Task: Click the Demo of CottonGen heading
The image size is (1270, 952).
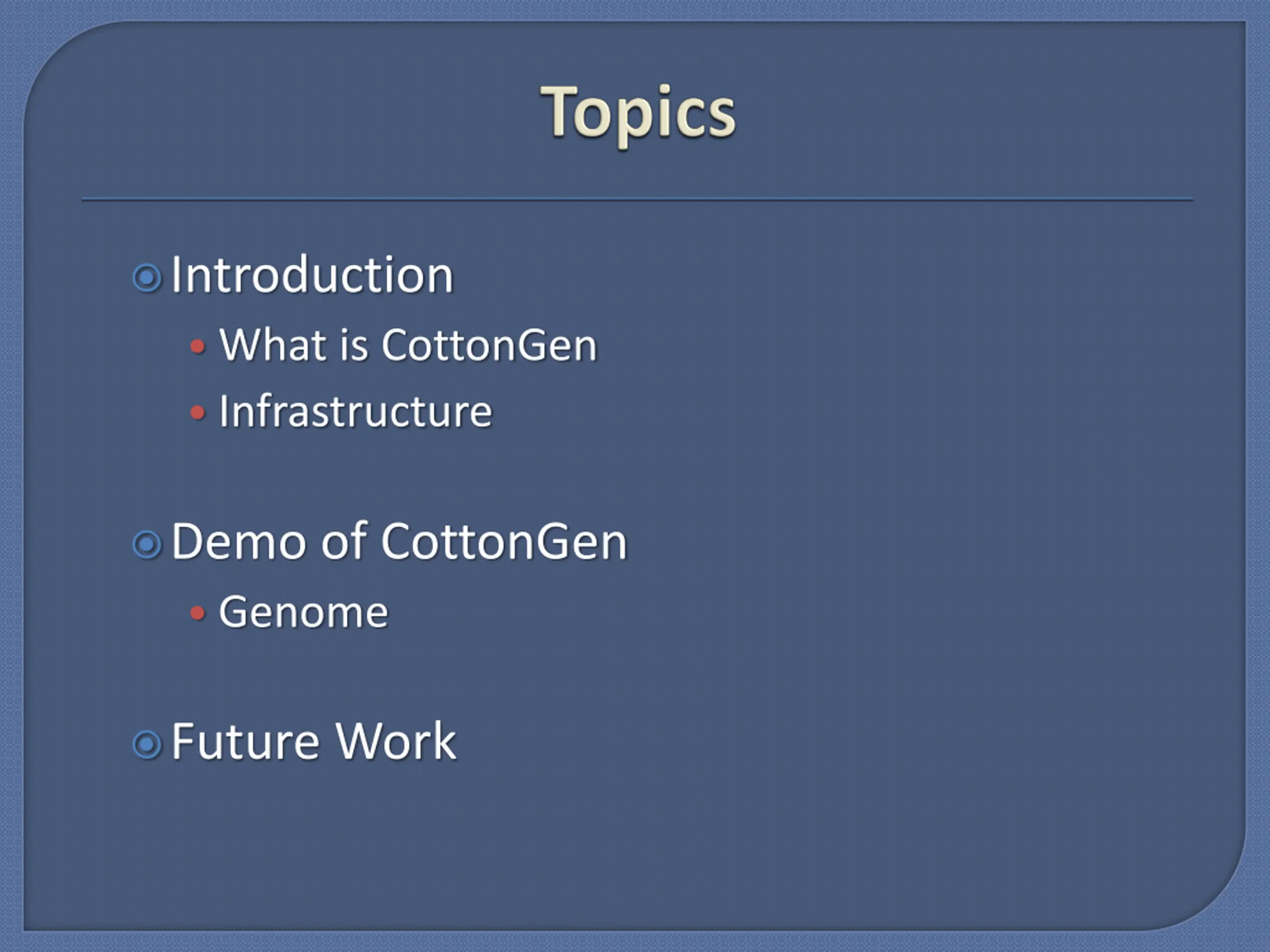Action: pyautogui.click(x=399, y=541)
